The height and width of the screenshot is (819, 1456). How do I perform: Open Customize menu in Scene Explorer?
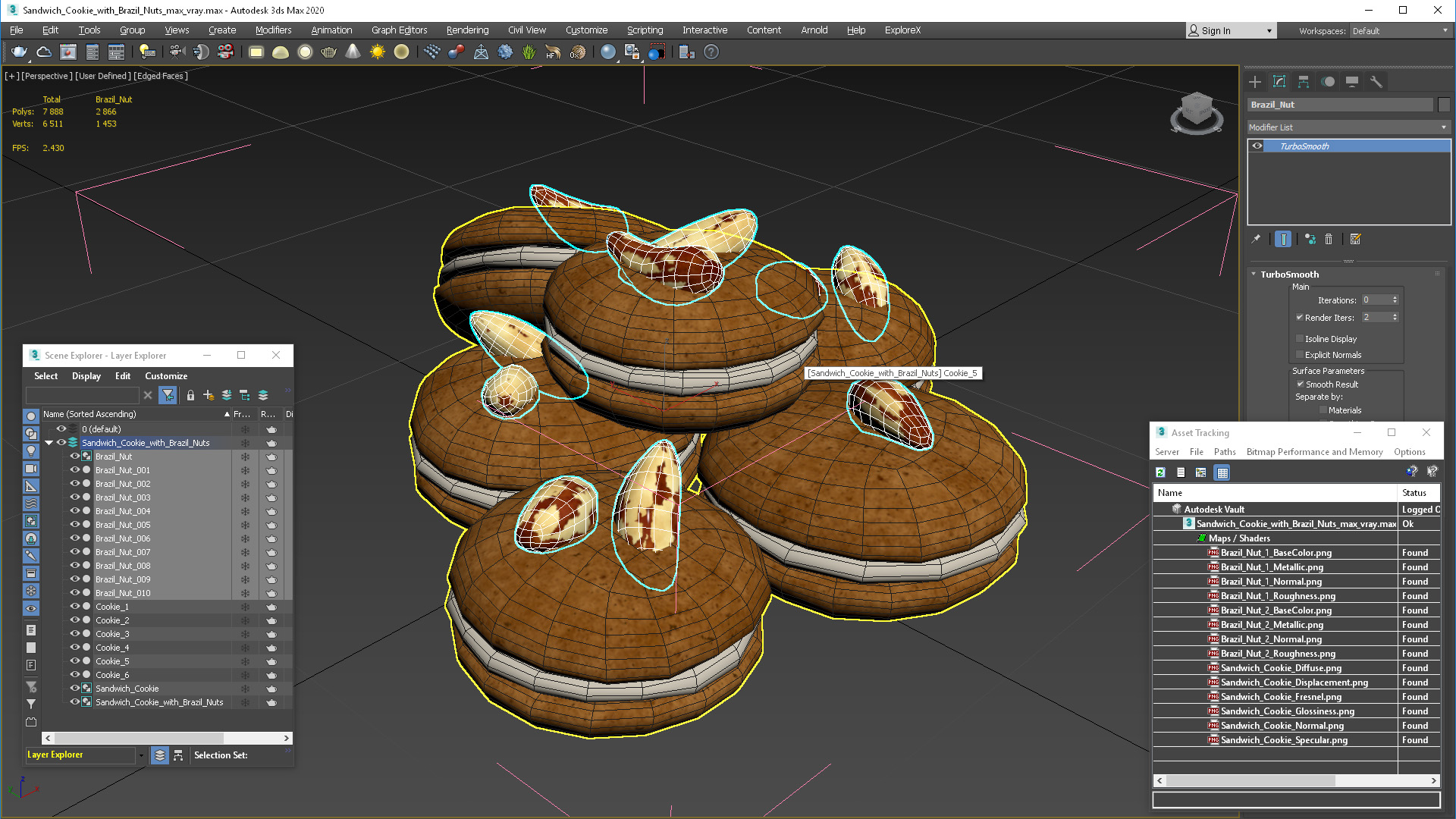(x=166, y=376)
